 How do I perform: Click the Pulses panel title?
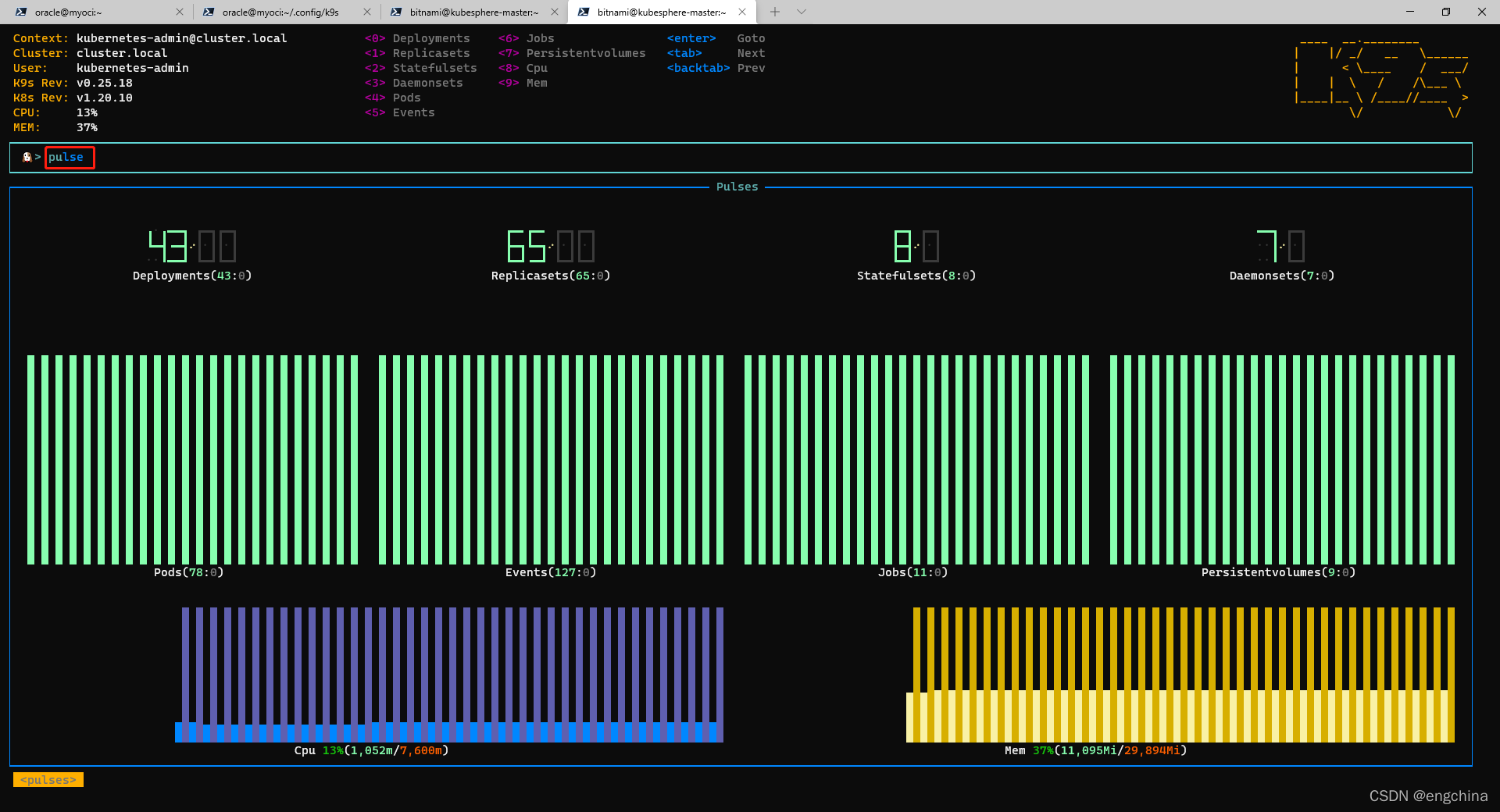[737, 187]
